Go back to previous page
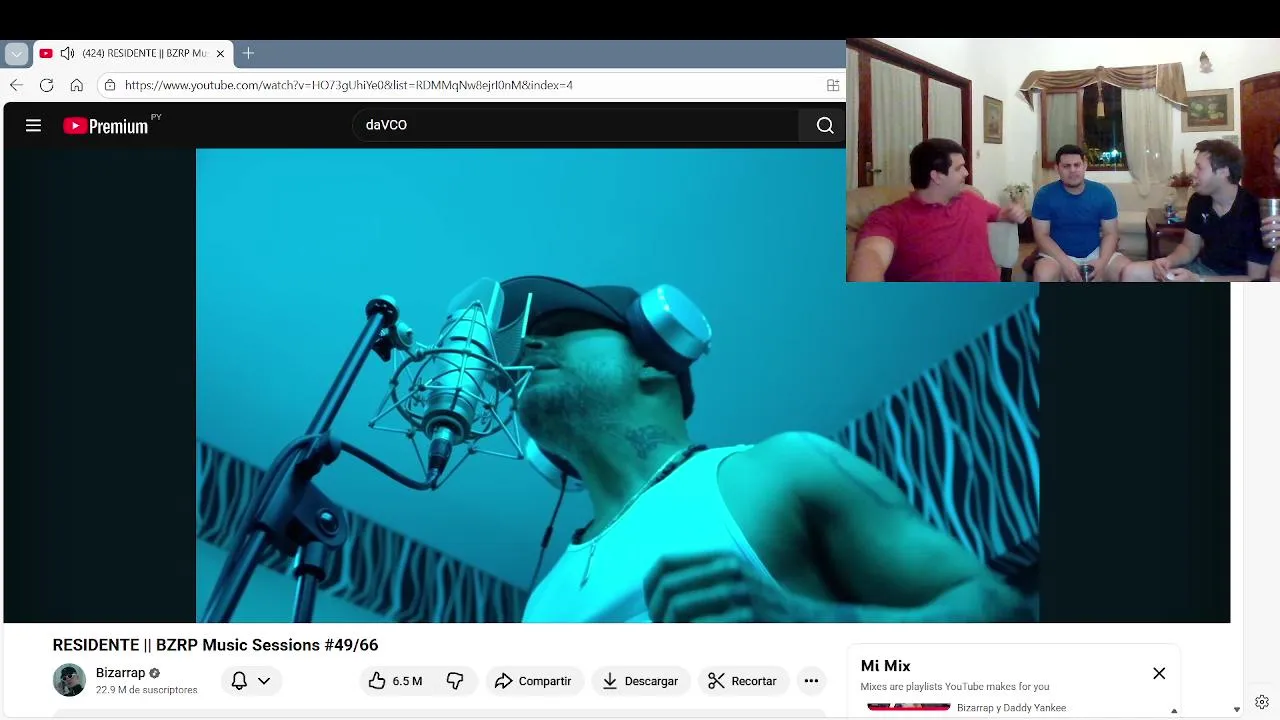1280x720 pixels. (16, 85)
